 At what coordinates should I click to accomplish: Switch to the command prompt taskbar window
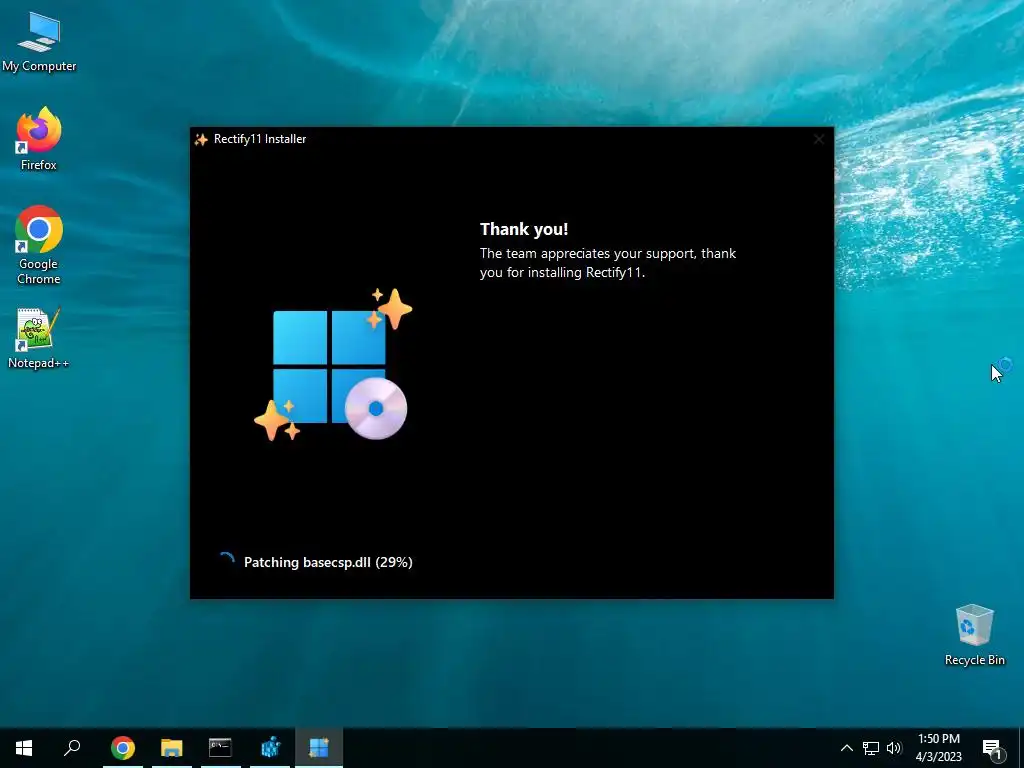[x=221, y=748]
